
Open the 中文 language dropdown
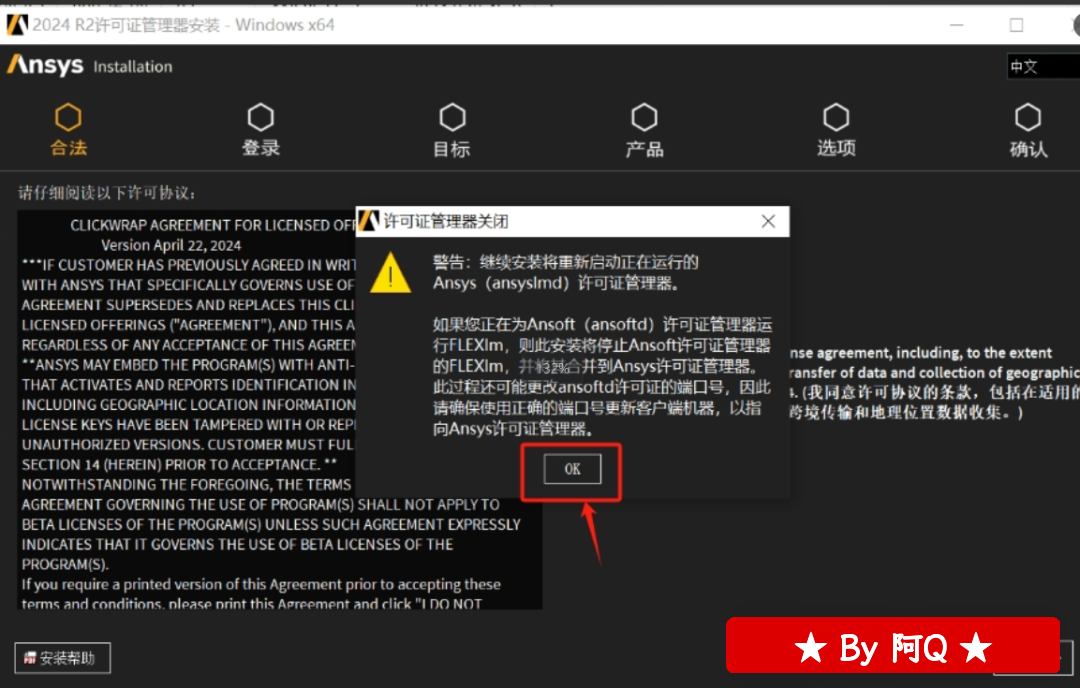tap(1043, 66)
